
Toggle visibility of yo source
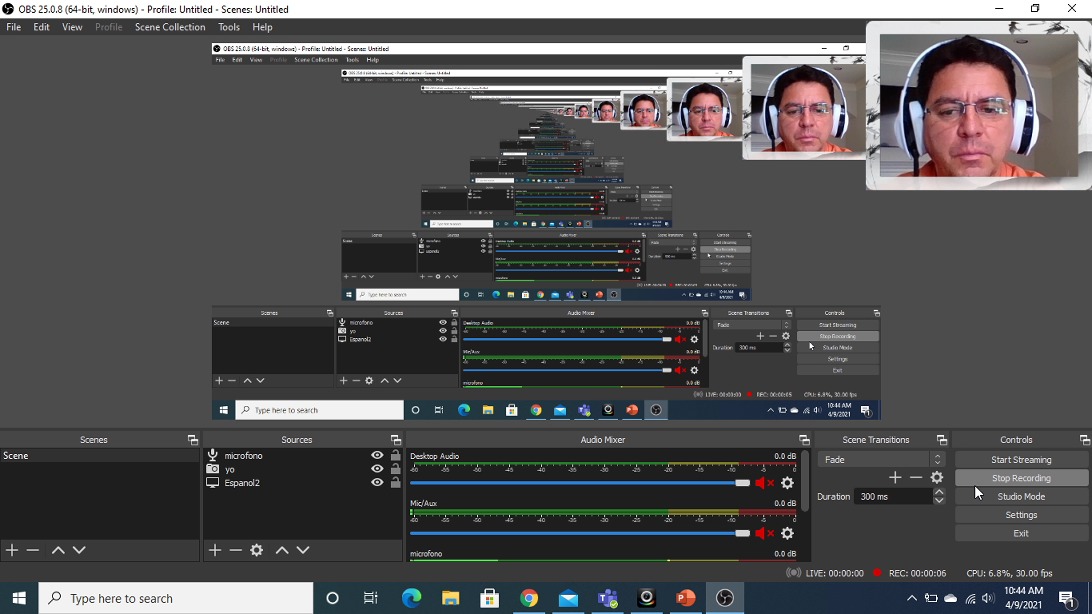coord(377,469)
